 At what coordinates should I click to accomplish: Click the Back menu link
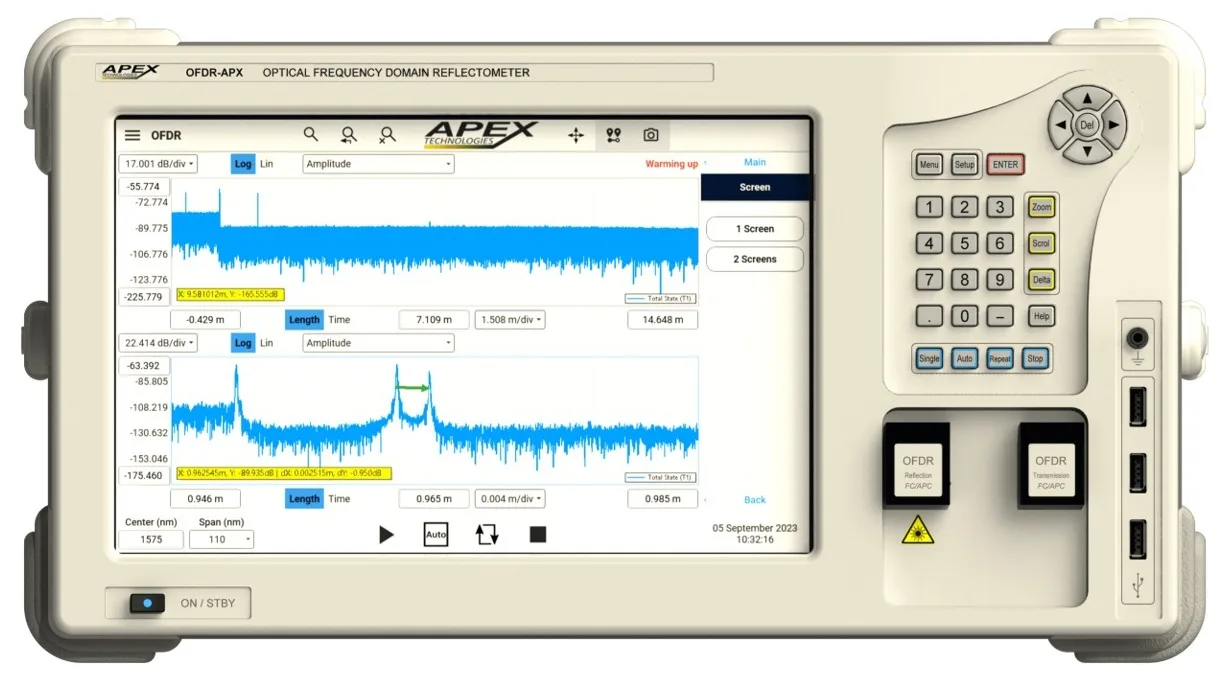tap(755, 500)
